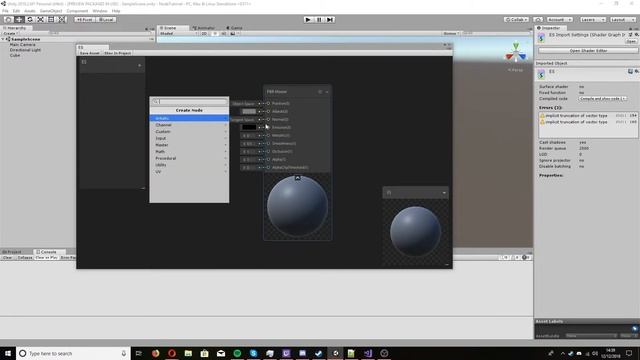The width and height of the screenshot is (640, 360).
Task: Select Main Camera in Hierarchy
Action: 22,44
